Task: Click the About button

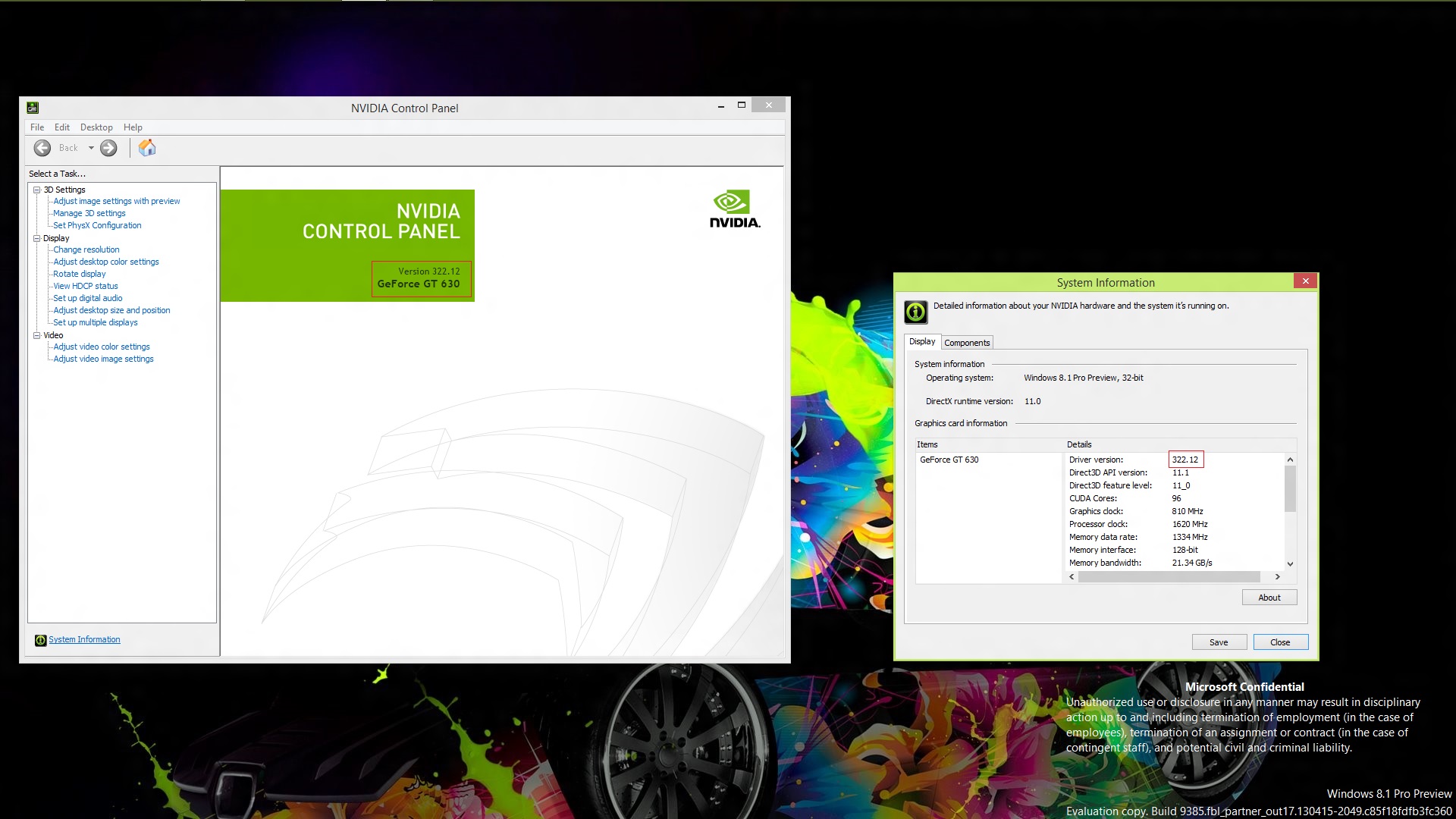Action: pyautogui.click(x=1269, y=598)
